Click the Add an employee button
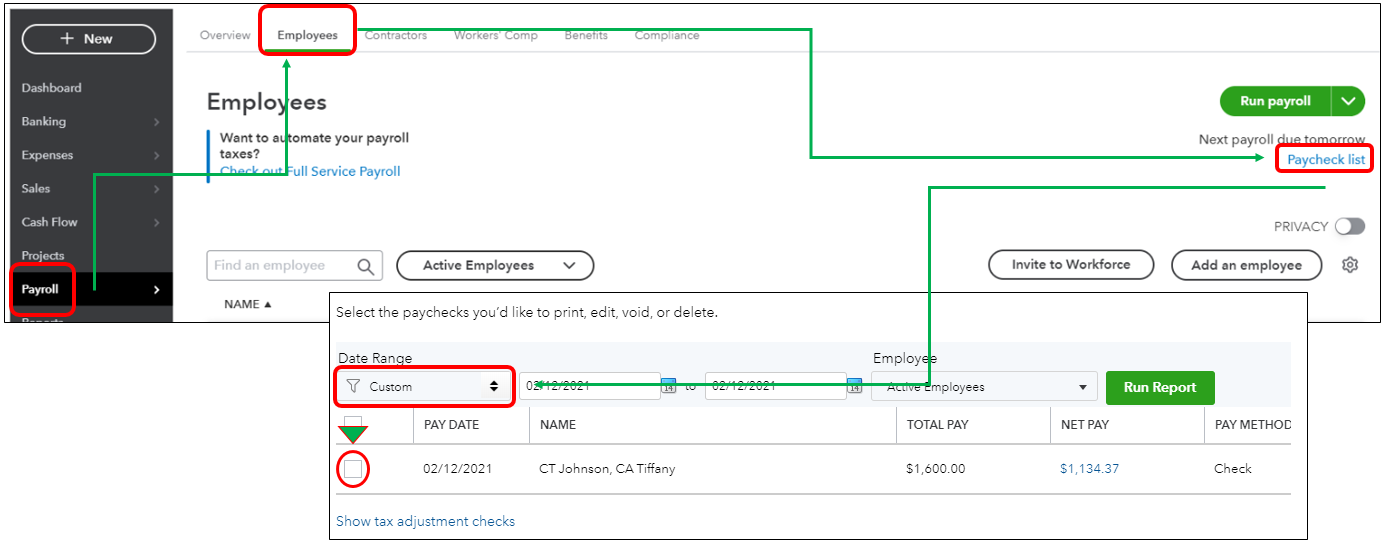This screenshot has width=1388, height=548. (1246, 265)
